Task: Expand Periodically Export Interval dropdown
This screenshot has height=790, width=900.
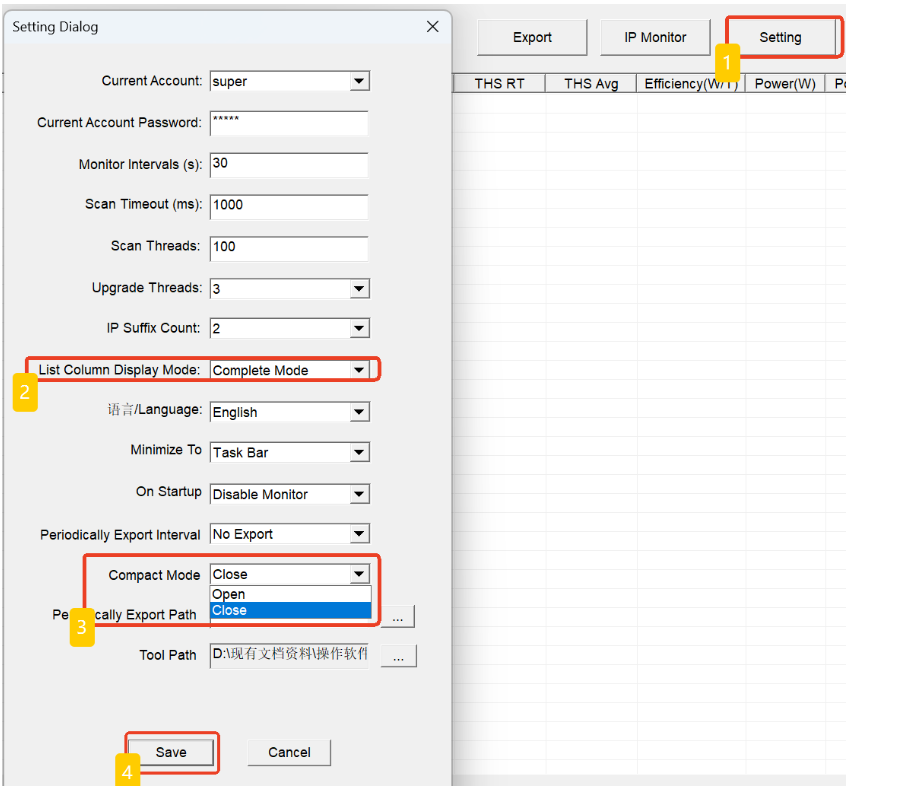Action: point(359,534)
